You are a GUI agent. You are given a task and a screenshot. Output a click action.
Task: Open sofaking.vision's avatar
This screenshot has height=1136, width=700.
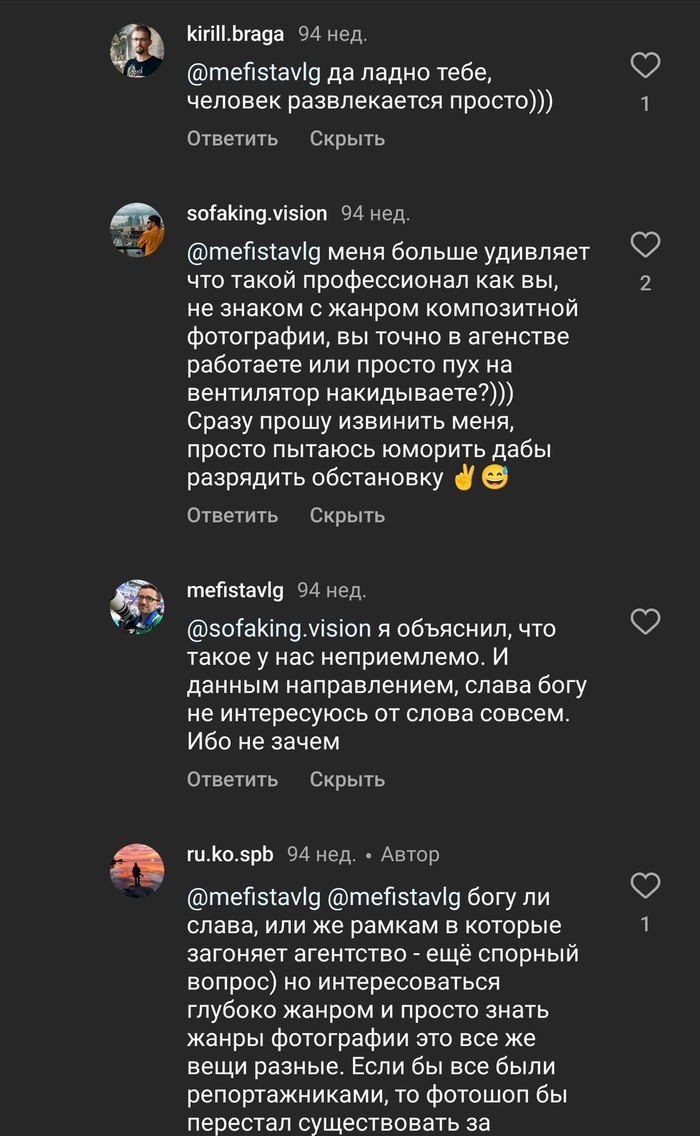[137, 230]
